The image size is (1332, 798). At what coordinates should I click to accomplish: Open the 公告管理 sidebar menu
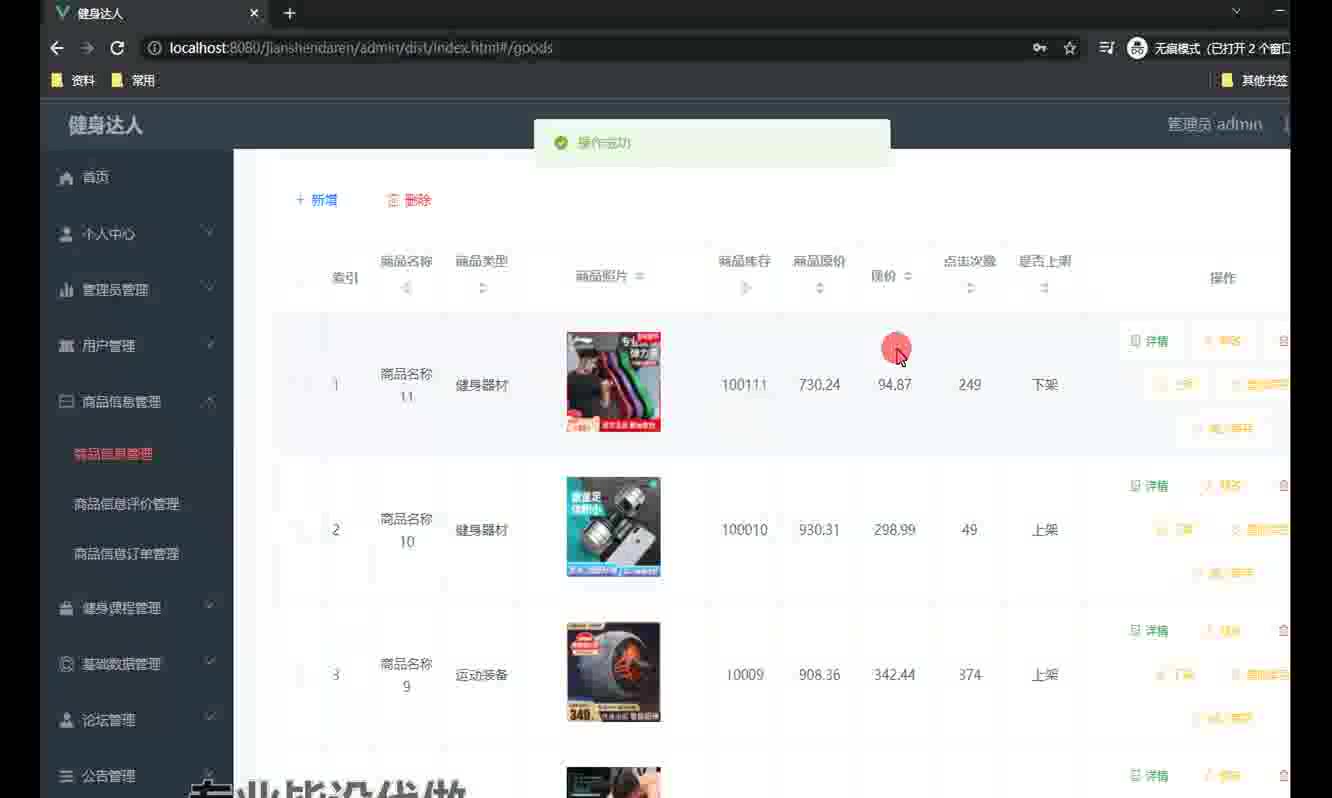pyautogui.click(x=136, y=775)
